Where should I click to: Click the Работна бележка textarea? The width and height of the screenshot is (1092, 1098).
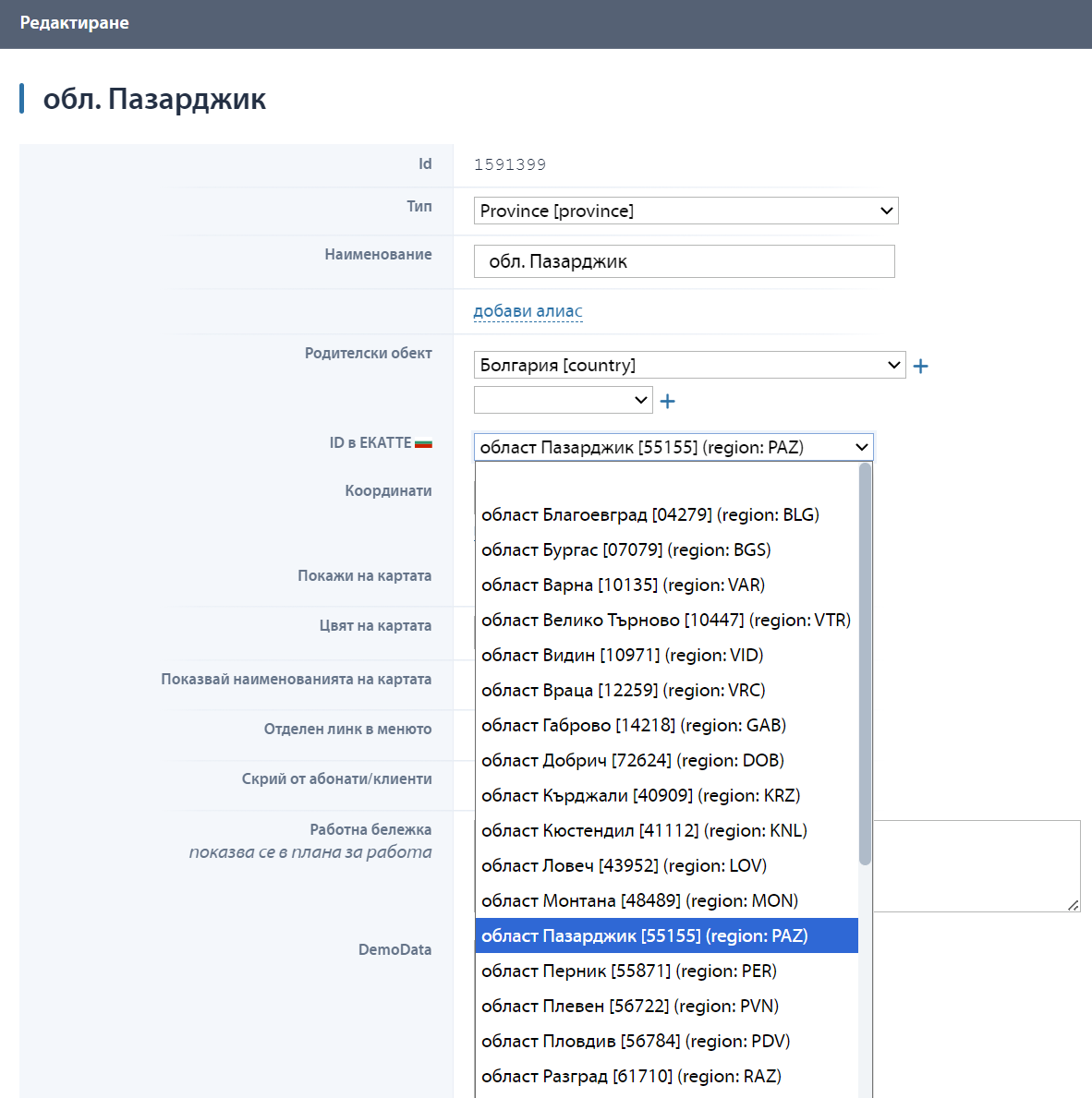point(977,866)
